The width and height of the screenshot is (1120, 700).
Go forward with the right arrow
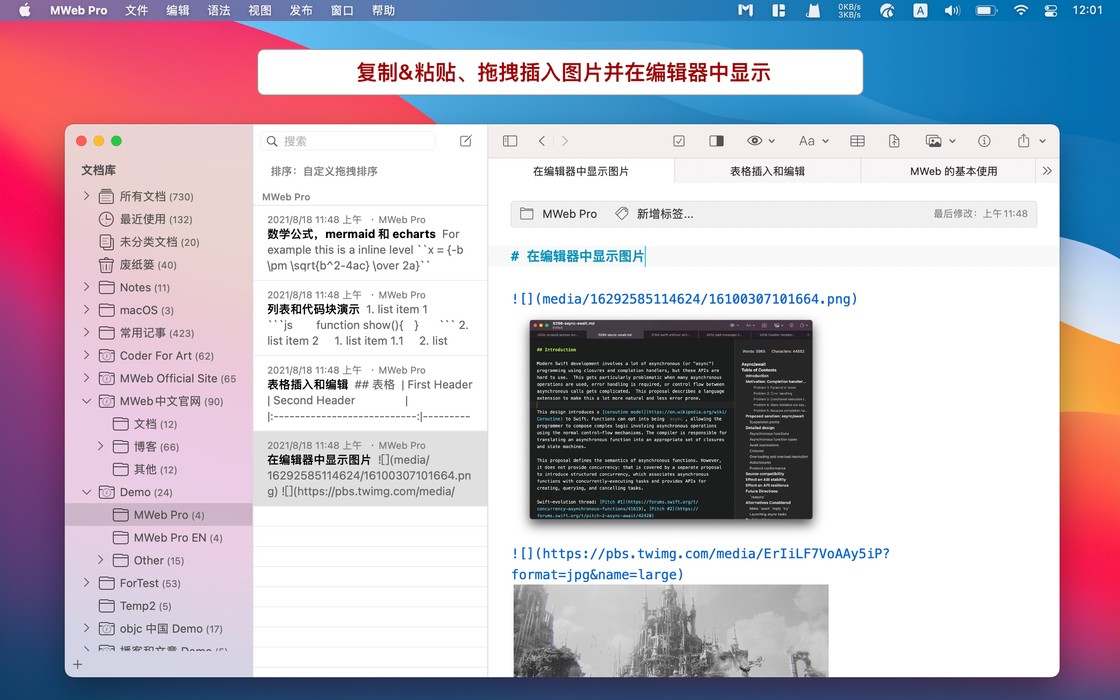565,141
